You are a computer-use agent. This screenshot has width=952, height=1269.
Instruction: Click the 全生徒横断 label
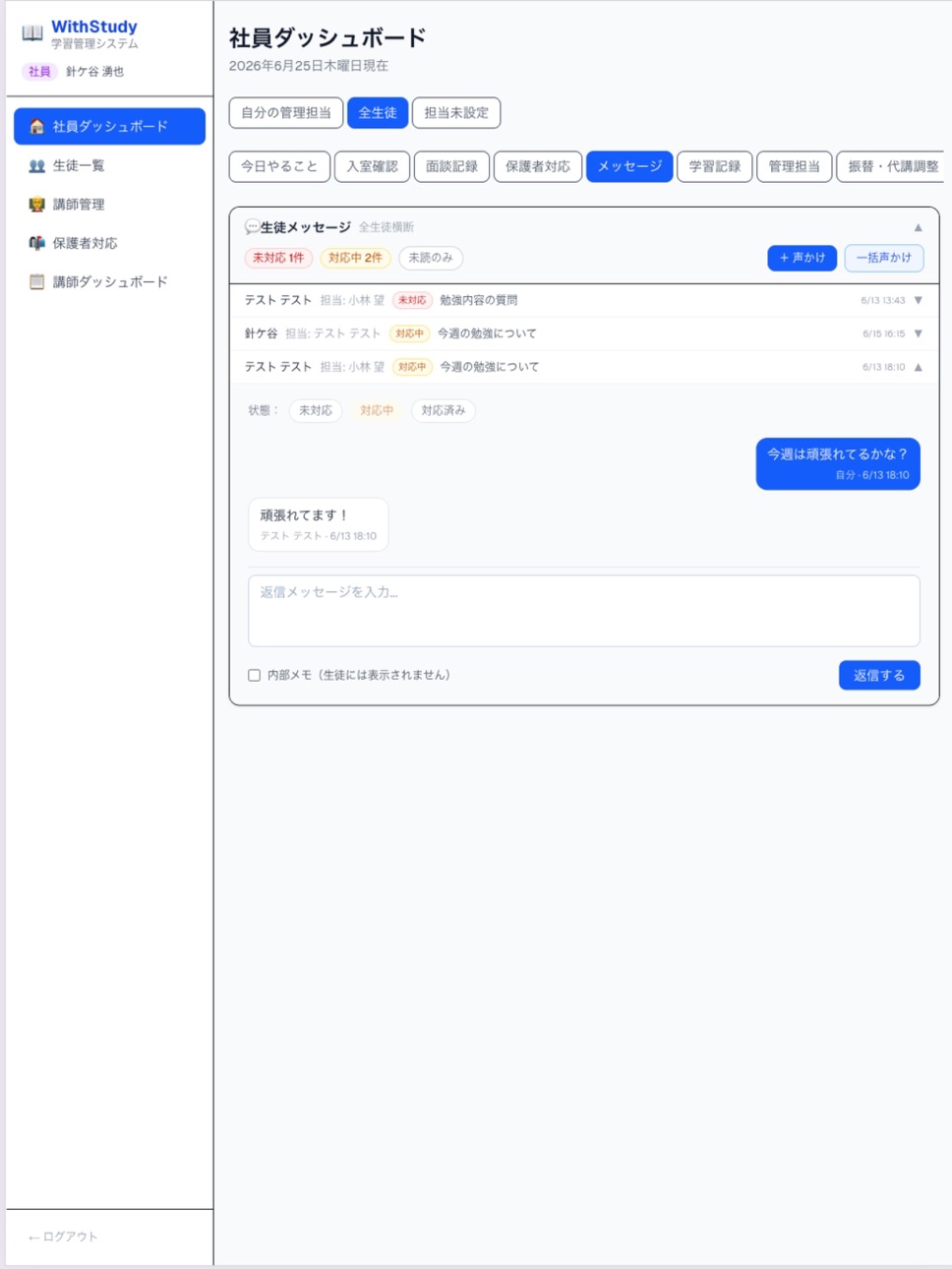(387, 228)
